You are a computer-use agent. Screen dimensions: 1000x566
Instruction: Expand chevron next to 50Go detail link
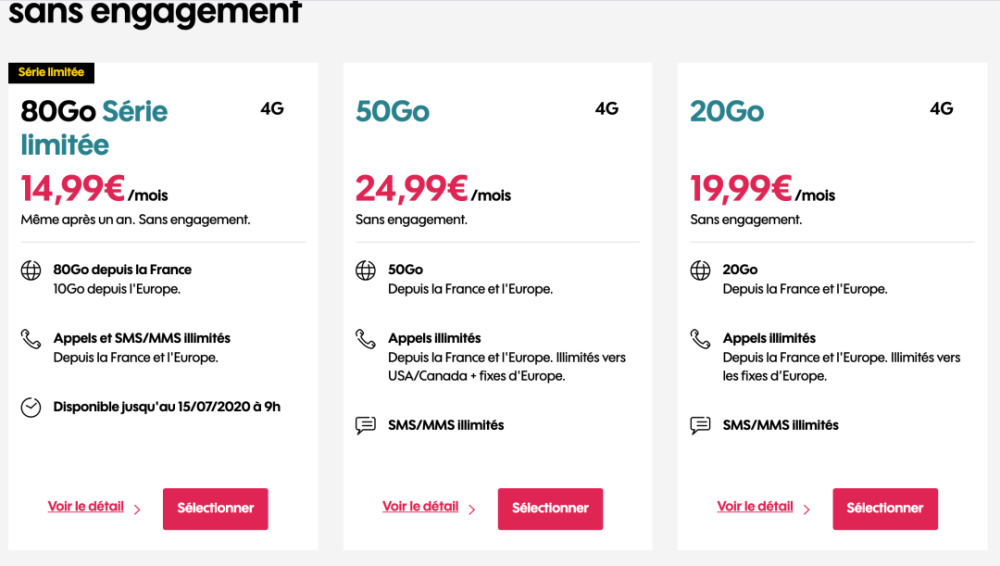pyautogui.click(x=472, y=510)
